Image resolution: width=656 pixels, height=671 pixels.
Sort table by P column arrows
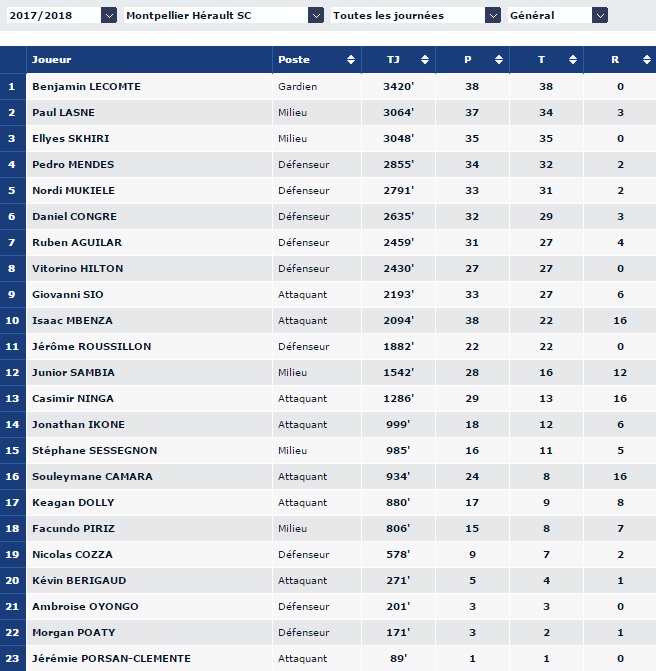tap(499, 59)
